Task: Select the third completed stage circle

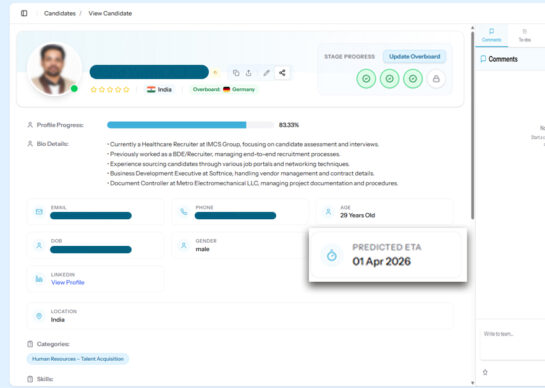Action: 413,79
